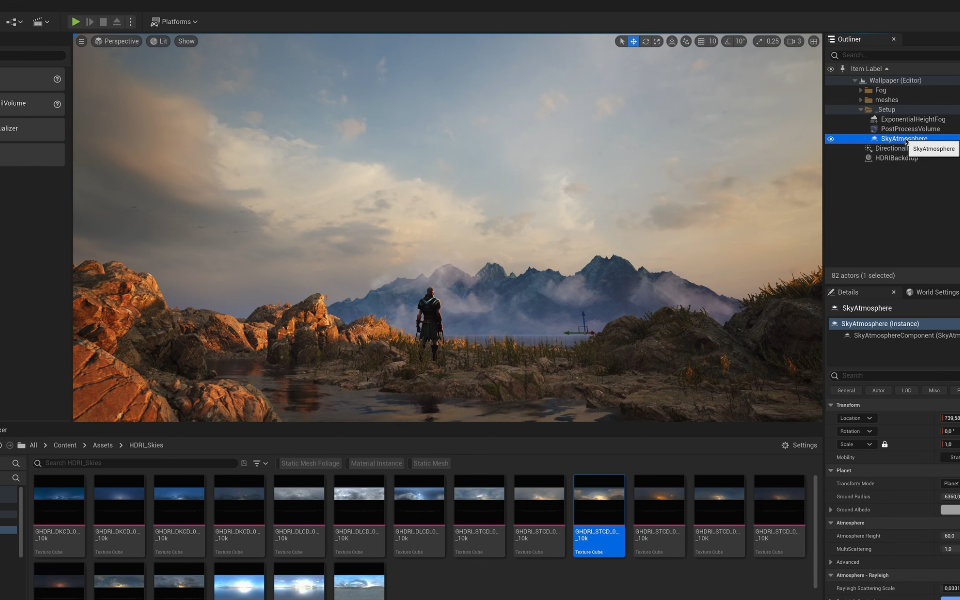Screen dimensions: 960x600
Task: Expand the Ground Albedo property
Action: coord(831,510)
